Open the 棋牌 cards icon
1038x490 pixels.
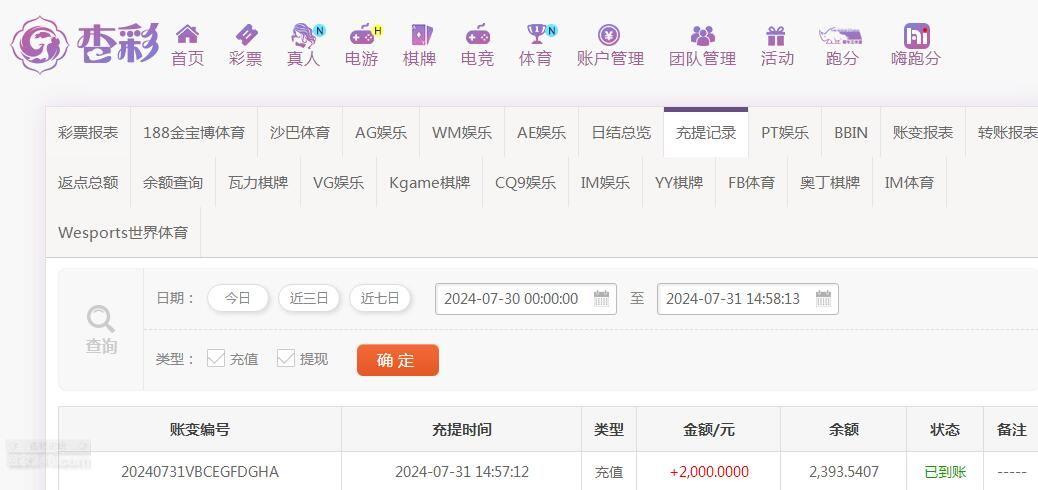[421, 34]
